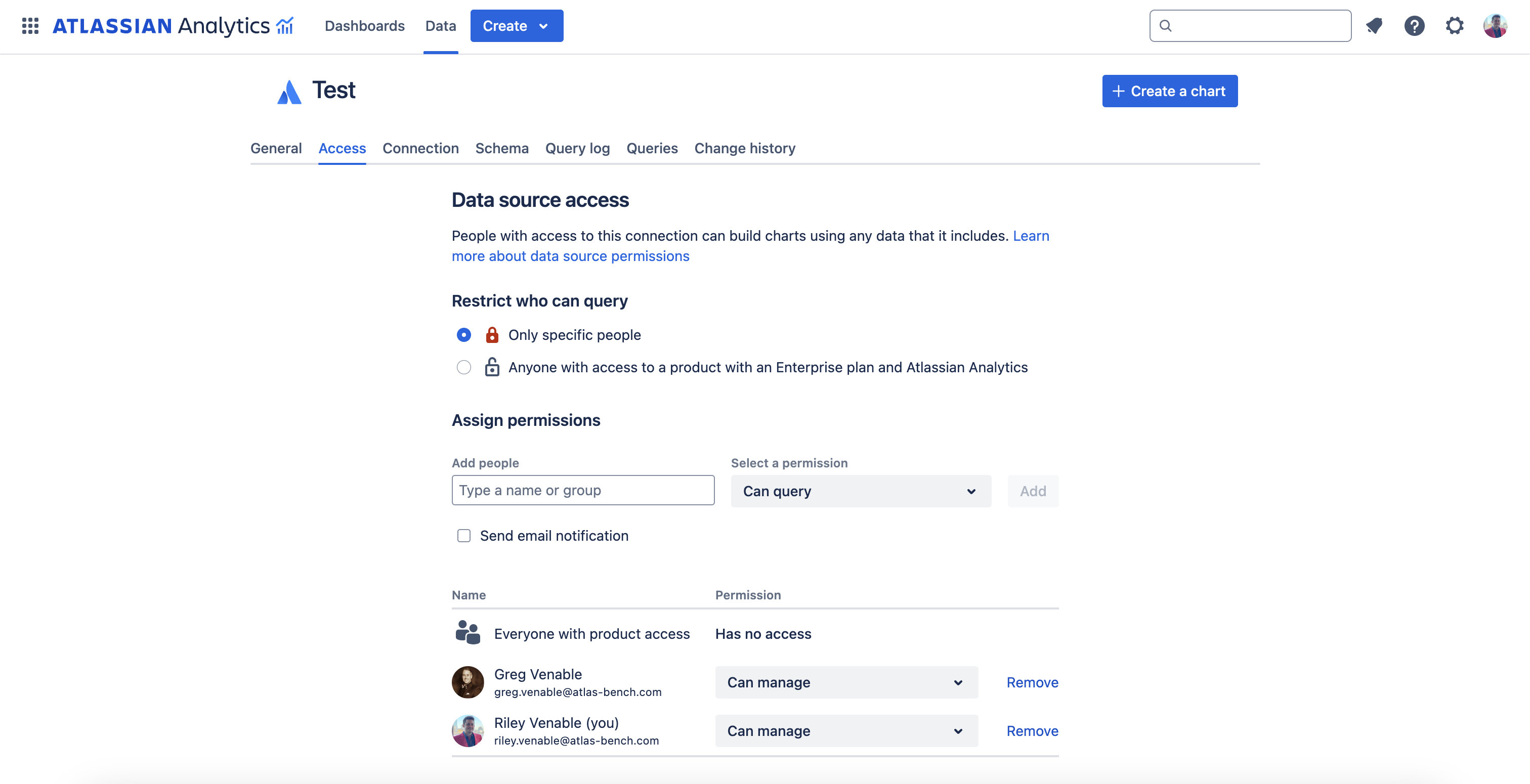Click the Add permission button

(x=1033, y=491)
